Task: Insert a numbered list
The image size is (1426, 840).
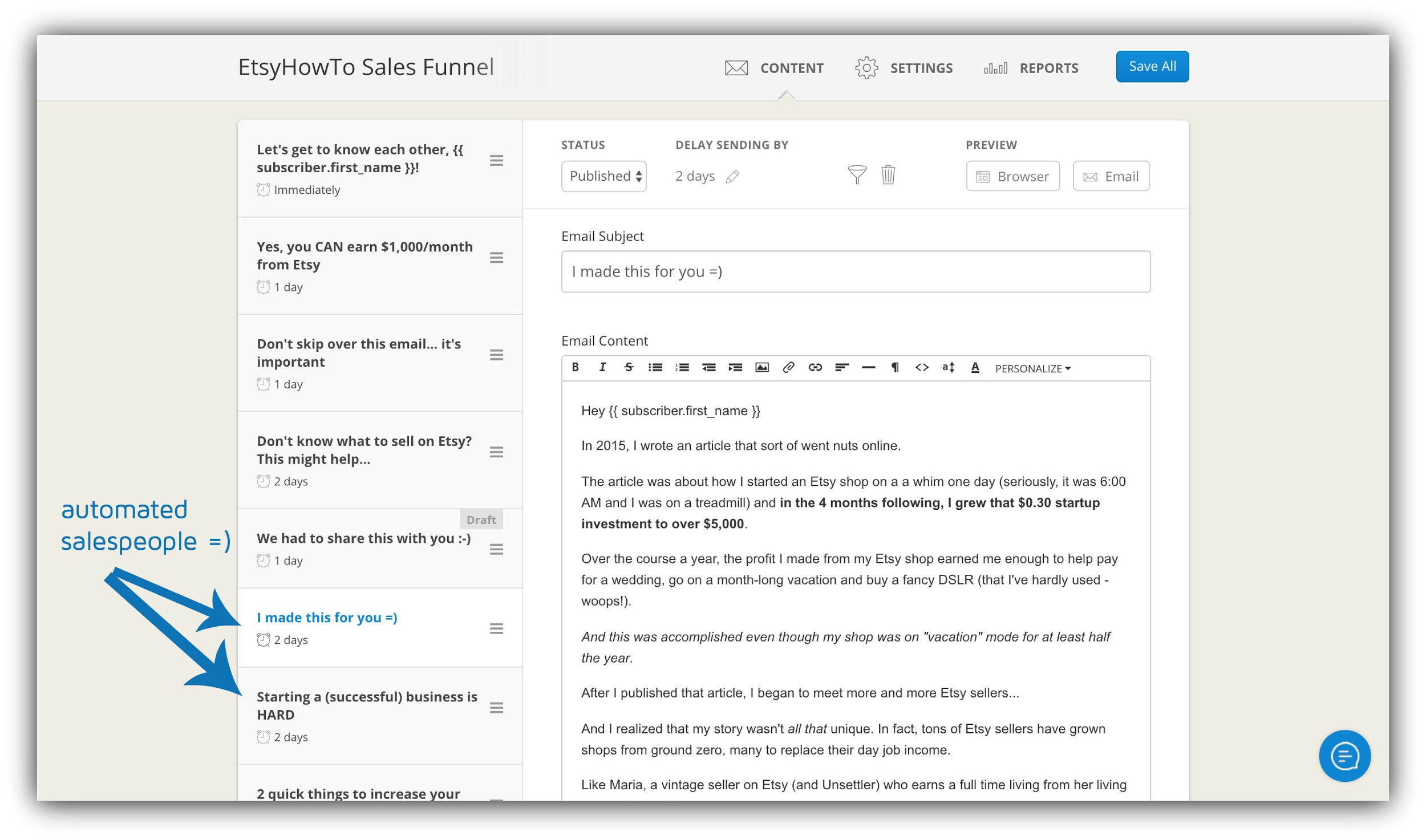Action: tap(682, 367)
